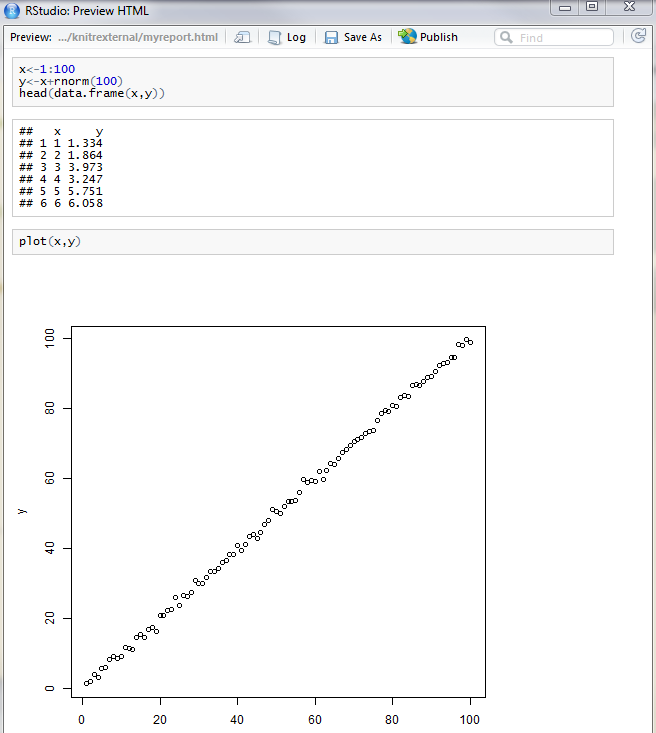The image size is (656, 733).
Task: Click the y axis label of plot
Action: coord(22,511)
